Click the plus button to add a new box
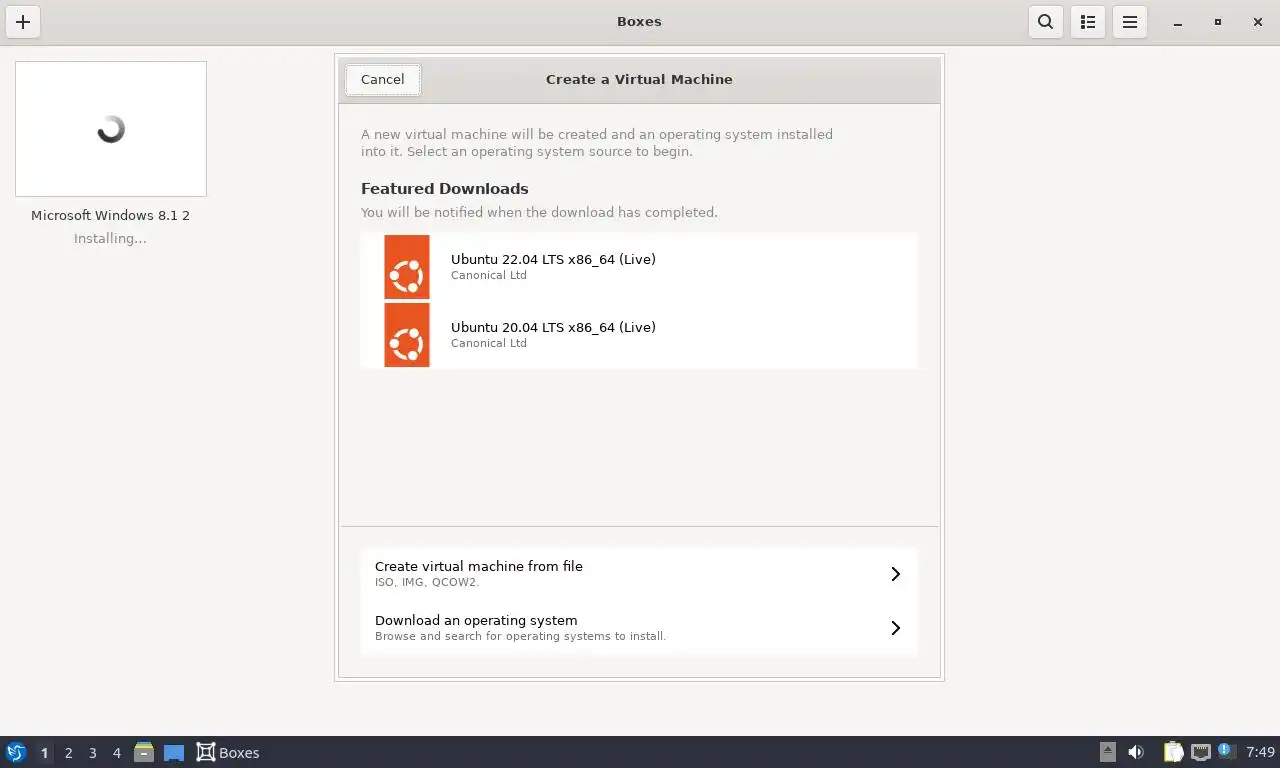This screenshot has height=768, width=1280. coord(23,22)
